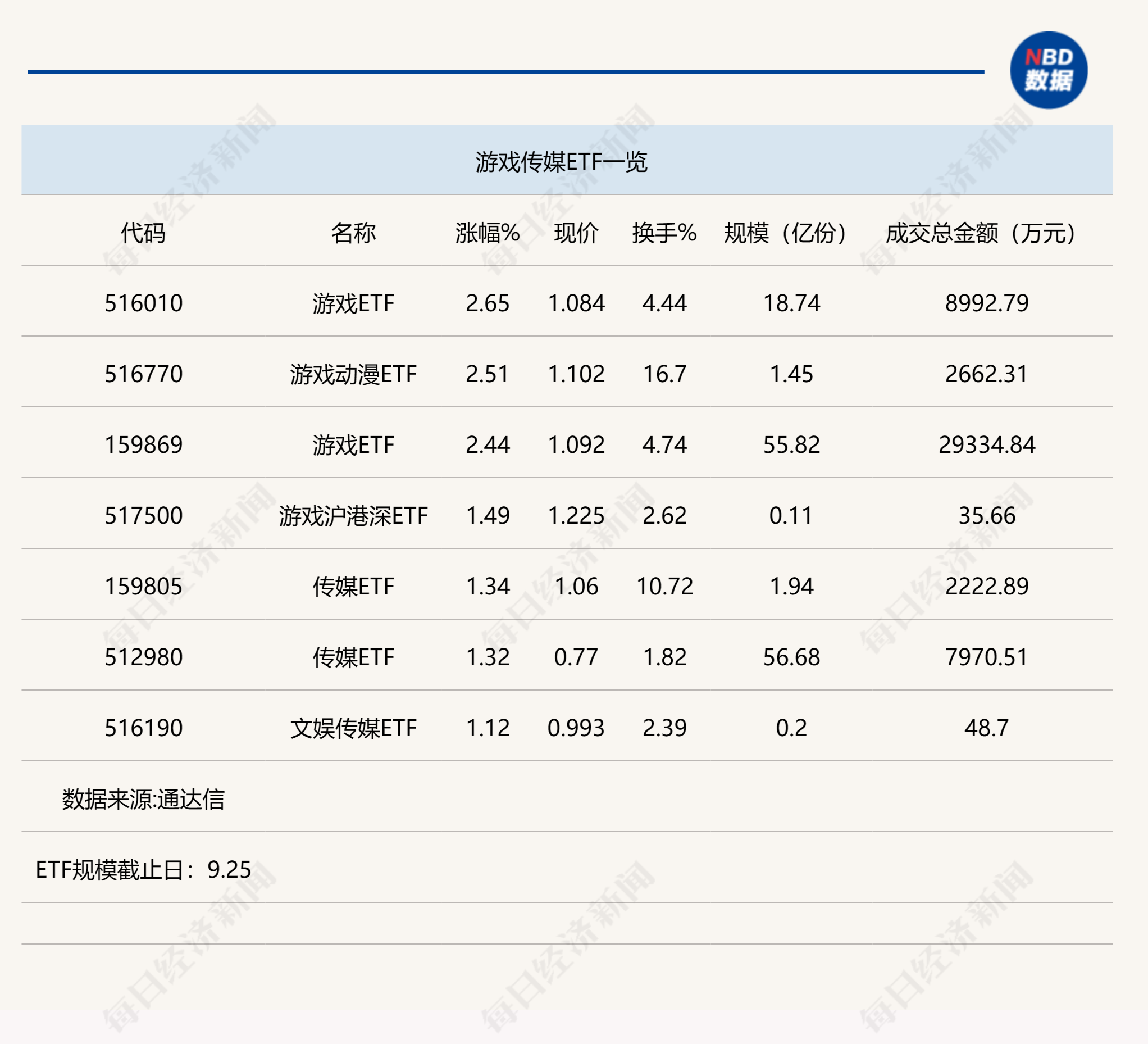The width and height of the screenshot is (1148, 1044).
Task: Click the 游戏动漫ETF name cell
Action: pyautogui.click(x=353, y=374)
